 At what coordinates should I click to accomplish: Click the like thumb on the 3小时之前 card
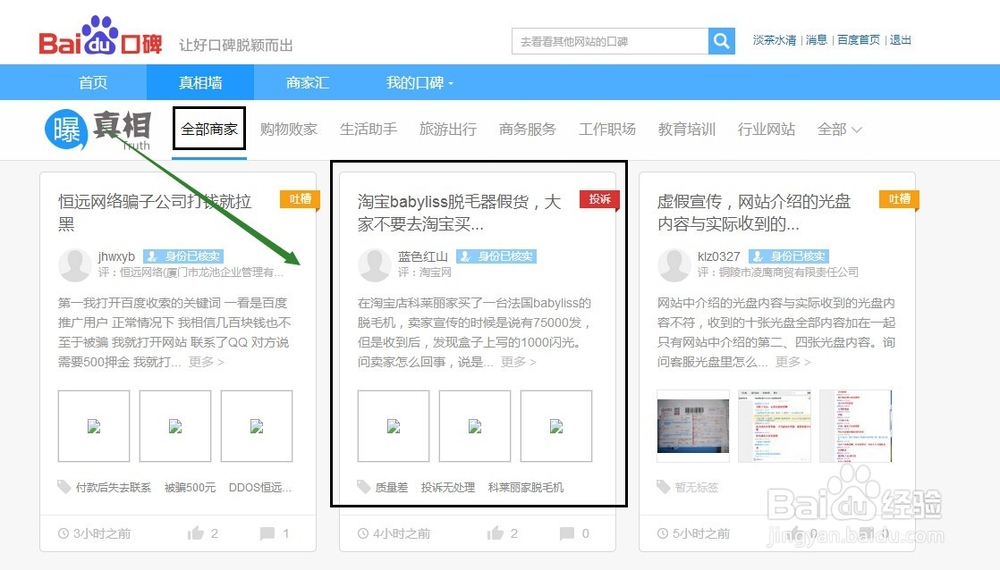pyautogui.click(x=196, y=533)
